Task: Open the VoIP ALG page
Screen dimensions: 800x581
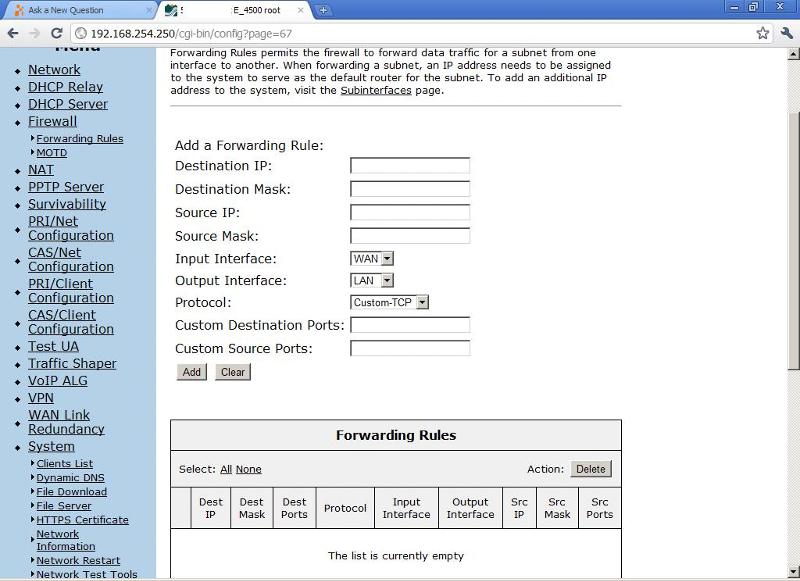Action: tap(58, 381)
